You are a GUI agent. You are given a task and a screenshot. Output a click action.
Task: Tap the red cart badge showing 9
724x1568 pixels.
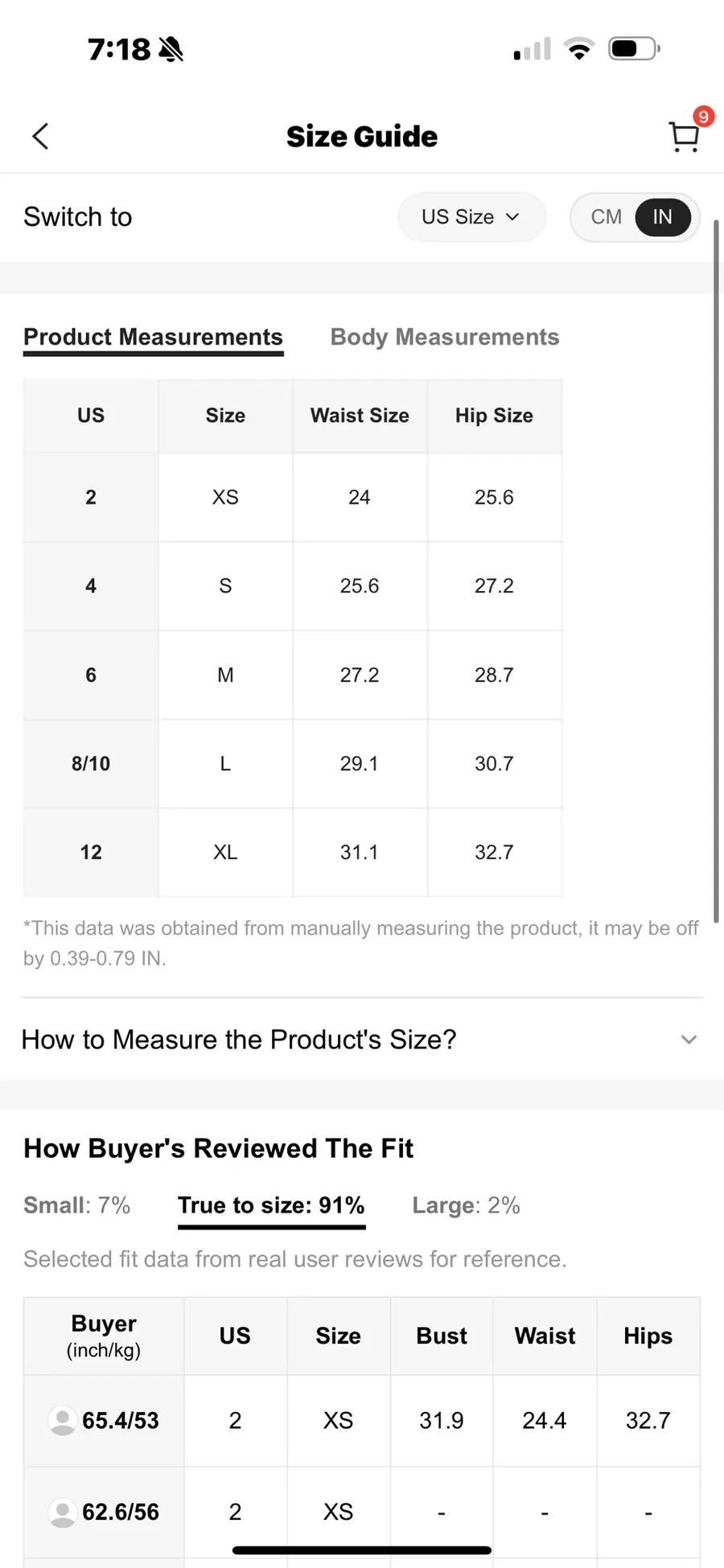(704, 117)
